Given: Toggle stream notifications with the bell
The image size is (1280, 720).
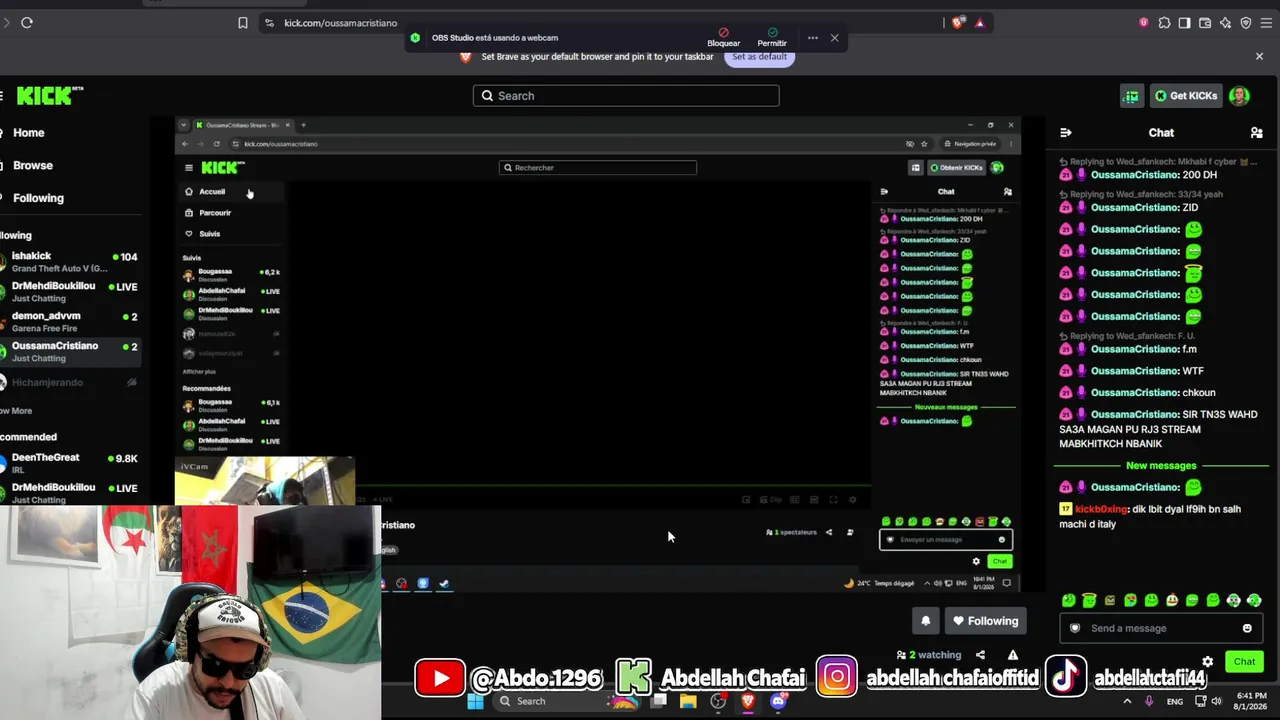Looking at the screenshot, I should point(926,621).
